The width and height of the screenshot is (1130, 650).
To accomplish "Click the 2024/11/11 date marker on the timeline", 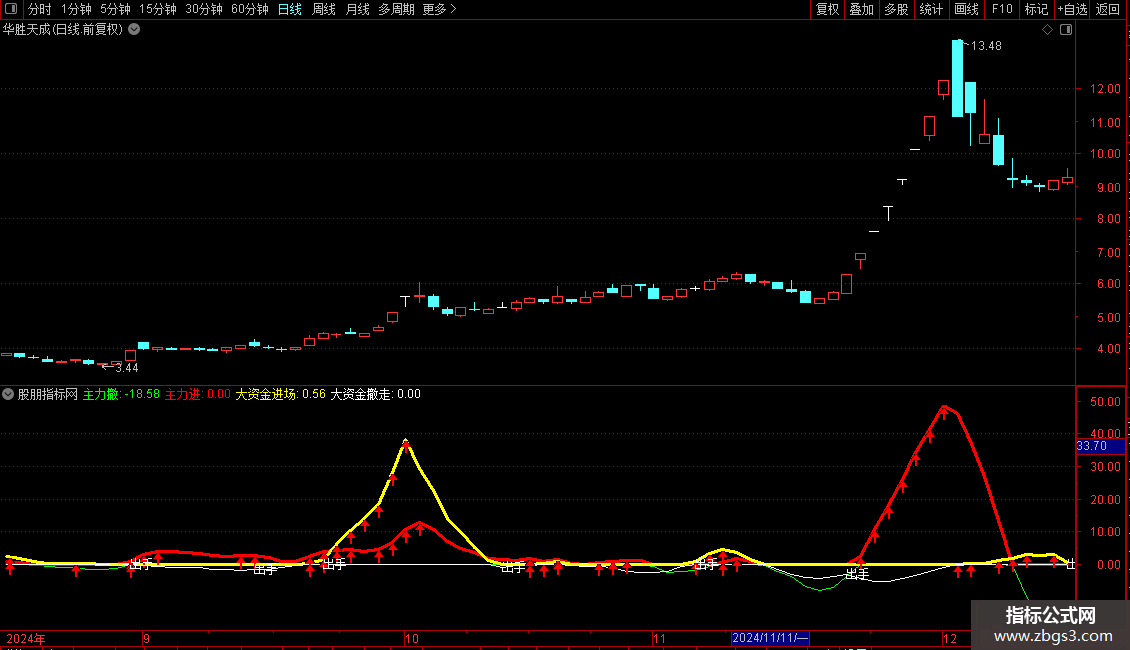I will pyautogui.click(x=770, y=638).
